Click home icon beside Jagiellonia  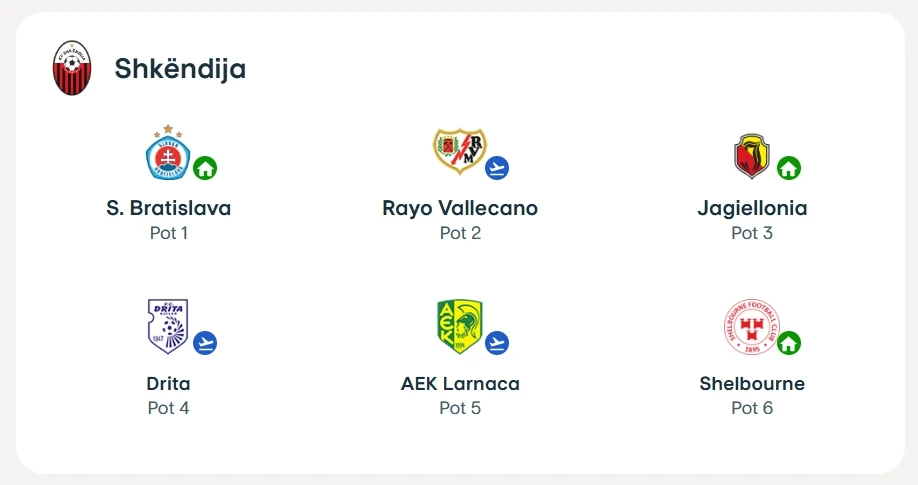point(789,168)
